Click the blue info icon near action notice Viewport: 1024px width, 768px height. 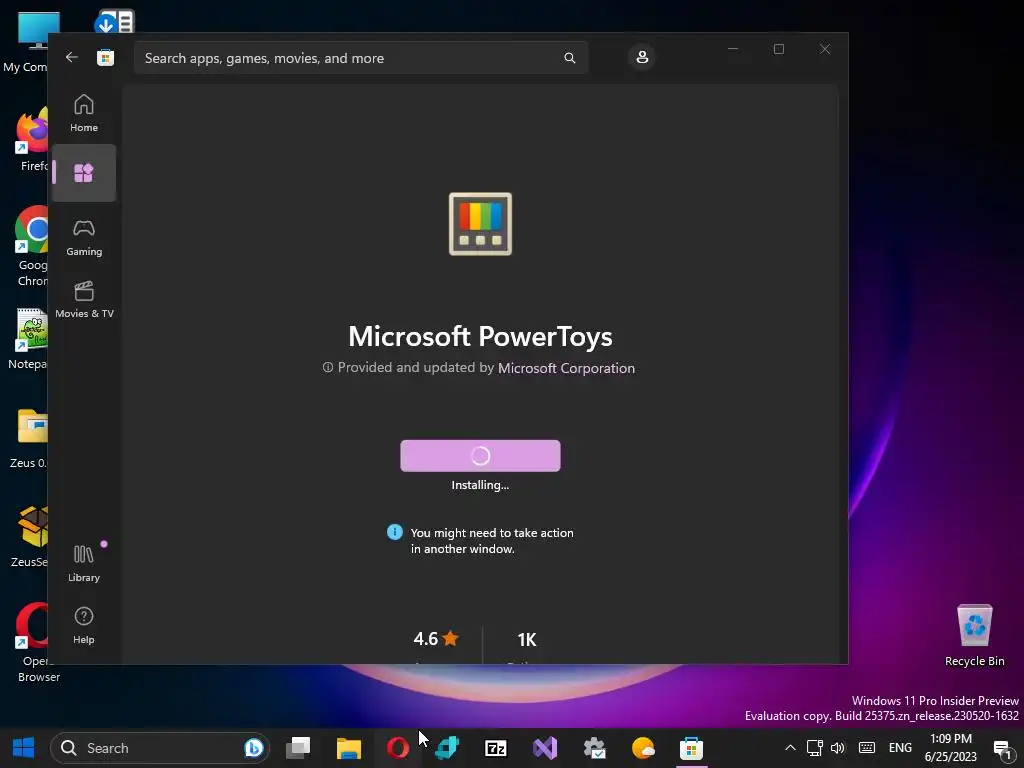(394, 532)
